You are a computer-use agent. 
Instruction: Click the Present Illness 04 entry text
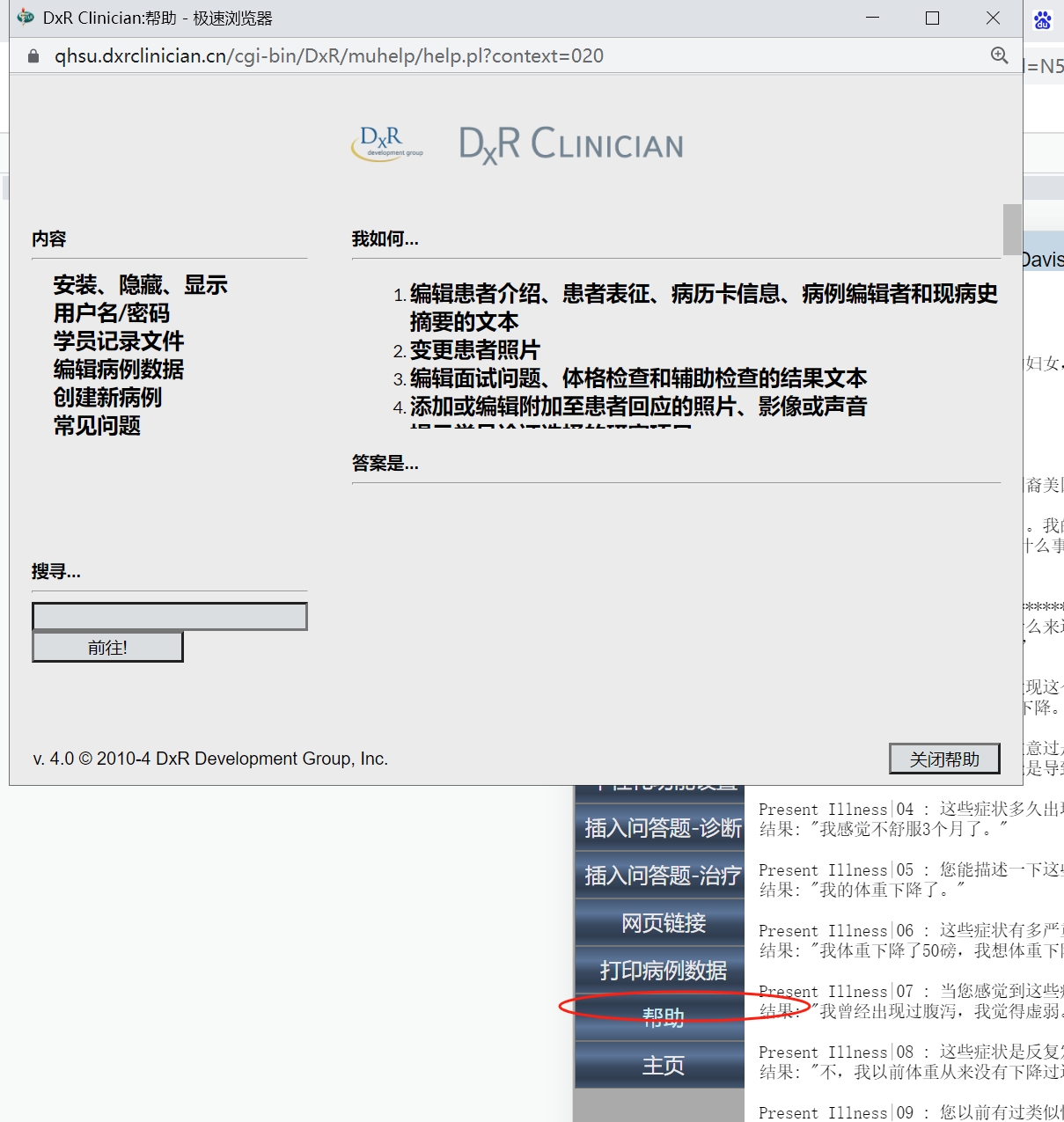tap(911, 809)
